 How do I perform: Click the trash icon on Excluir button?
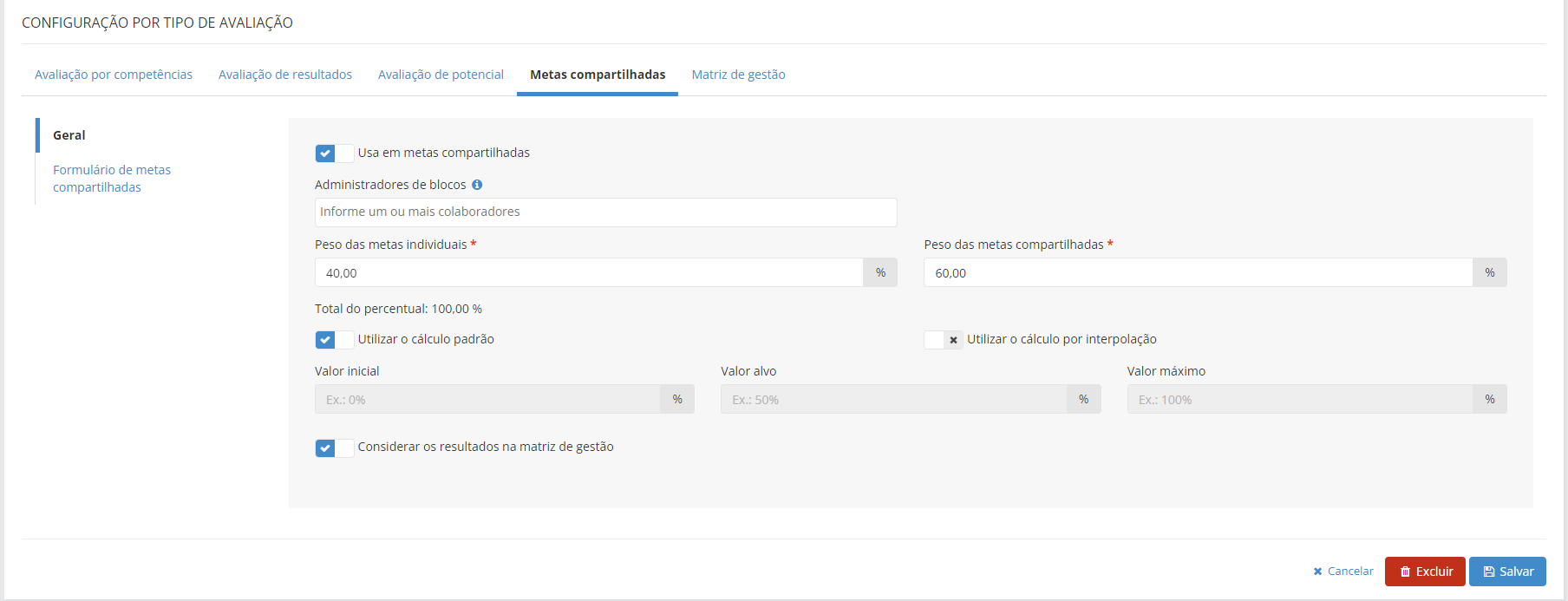(x=1405, y=572)
